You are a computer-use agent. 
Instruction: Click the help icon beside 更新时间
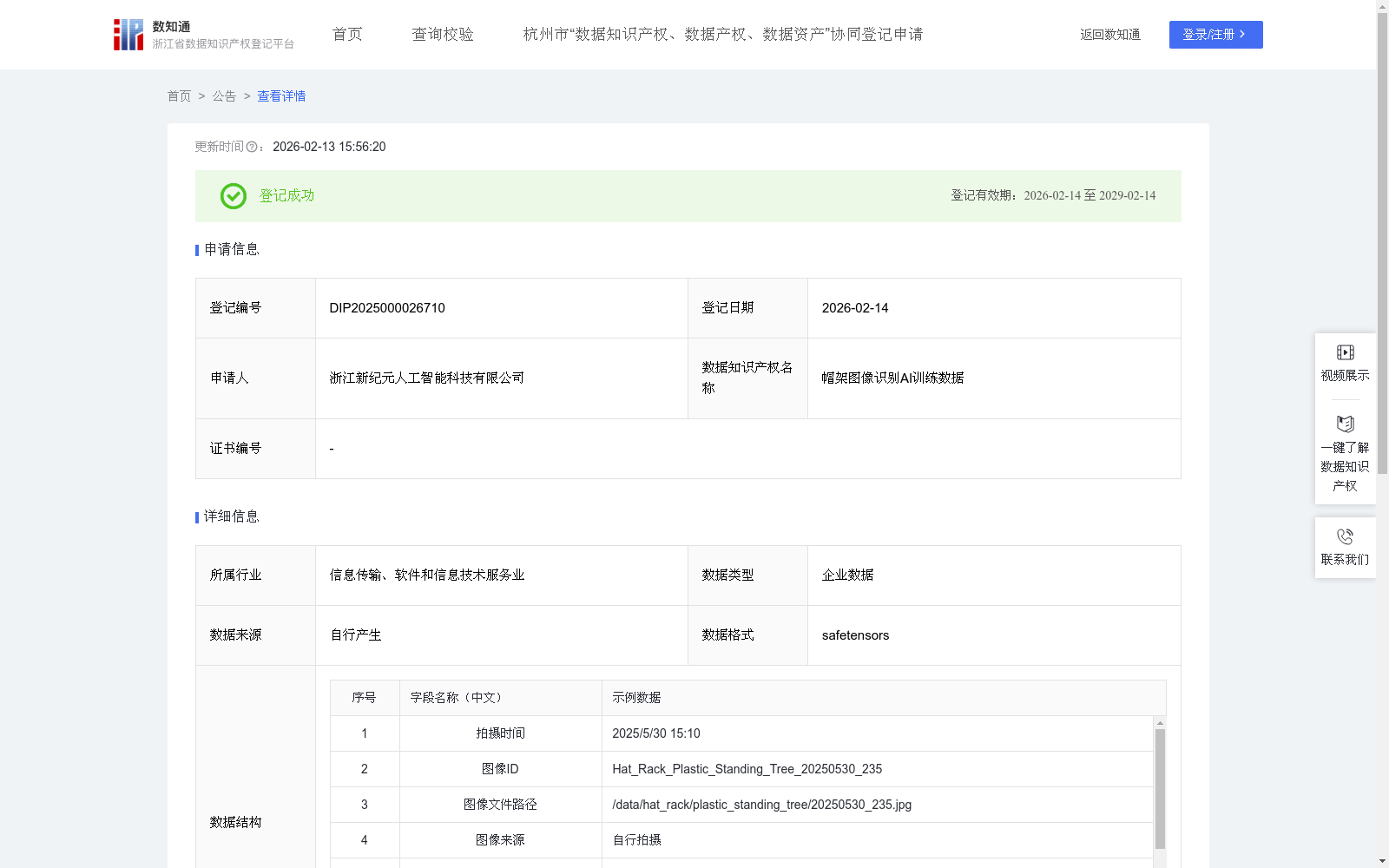point(252,148)
